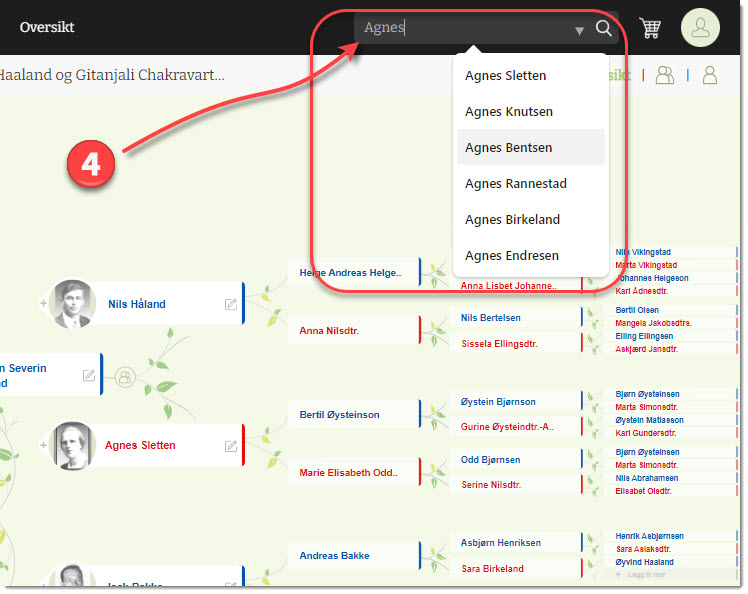Click the couple icon between the spouses
The height and width of the screenshot is (594, 748).
[x=125, y=376]
